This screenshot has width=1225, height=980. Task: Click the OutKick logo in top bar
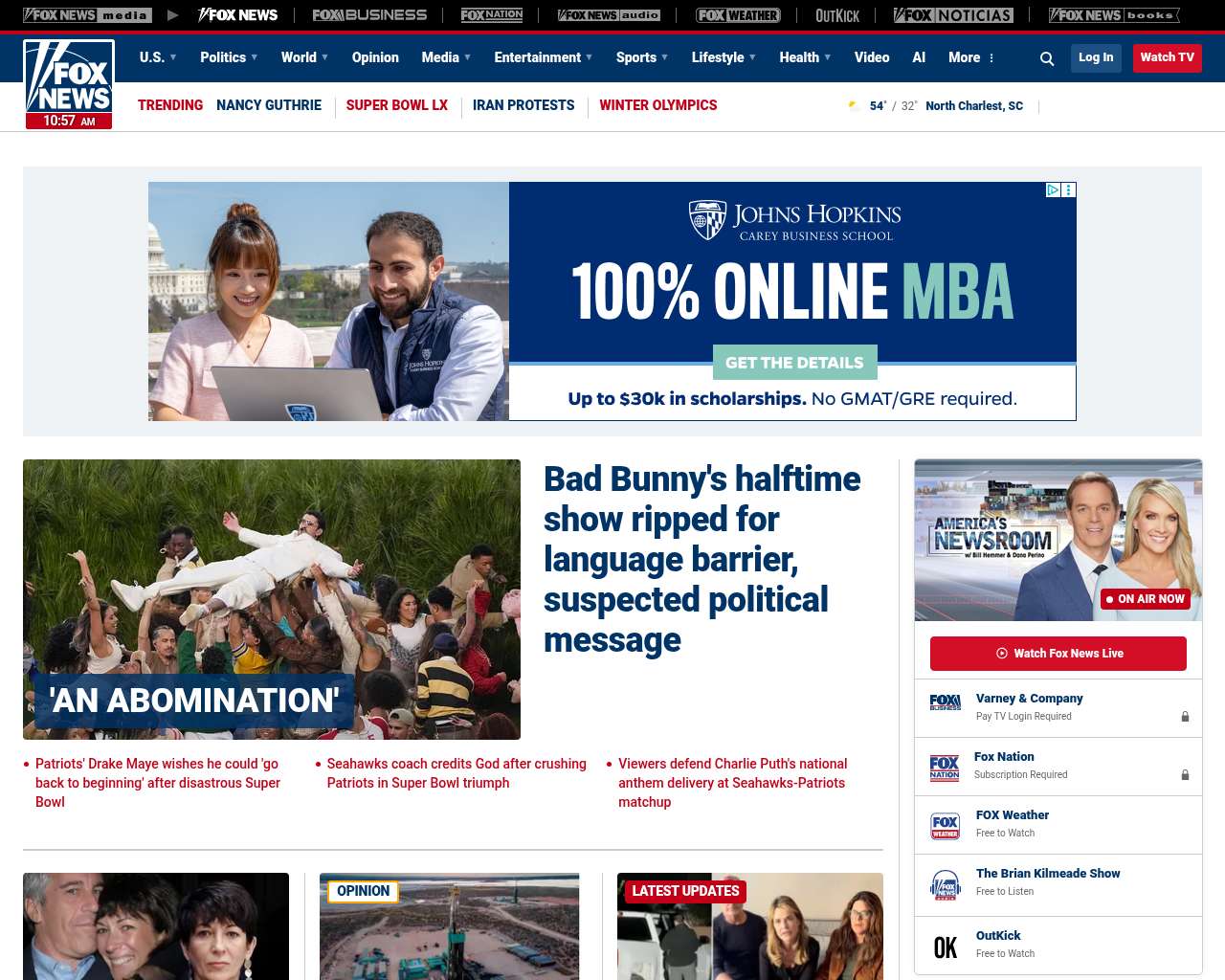(x=837, y=15)
